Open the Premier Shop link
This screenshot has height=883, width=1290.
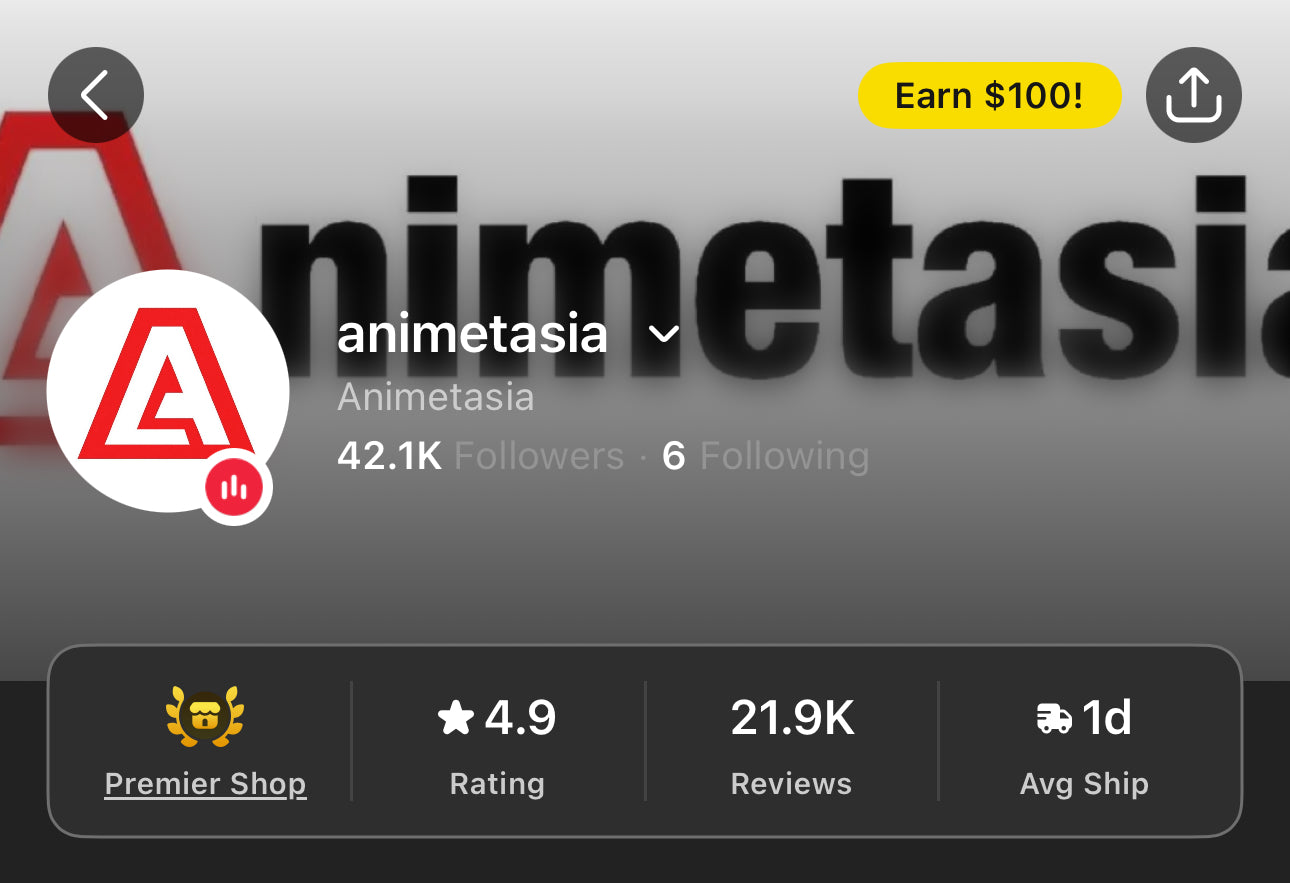click(205, 784)
